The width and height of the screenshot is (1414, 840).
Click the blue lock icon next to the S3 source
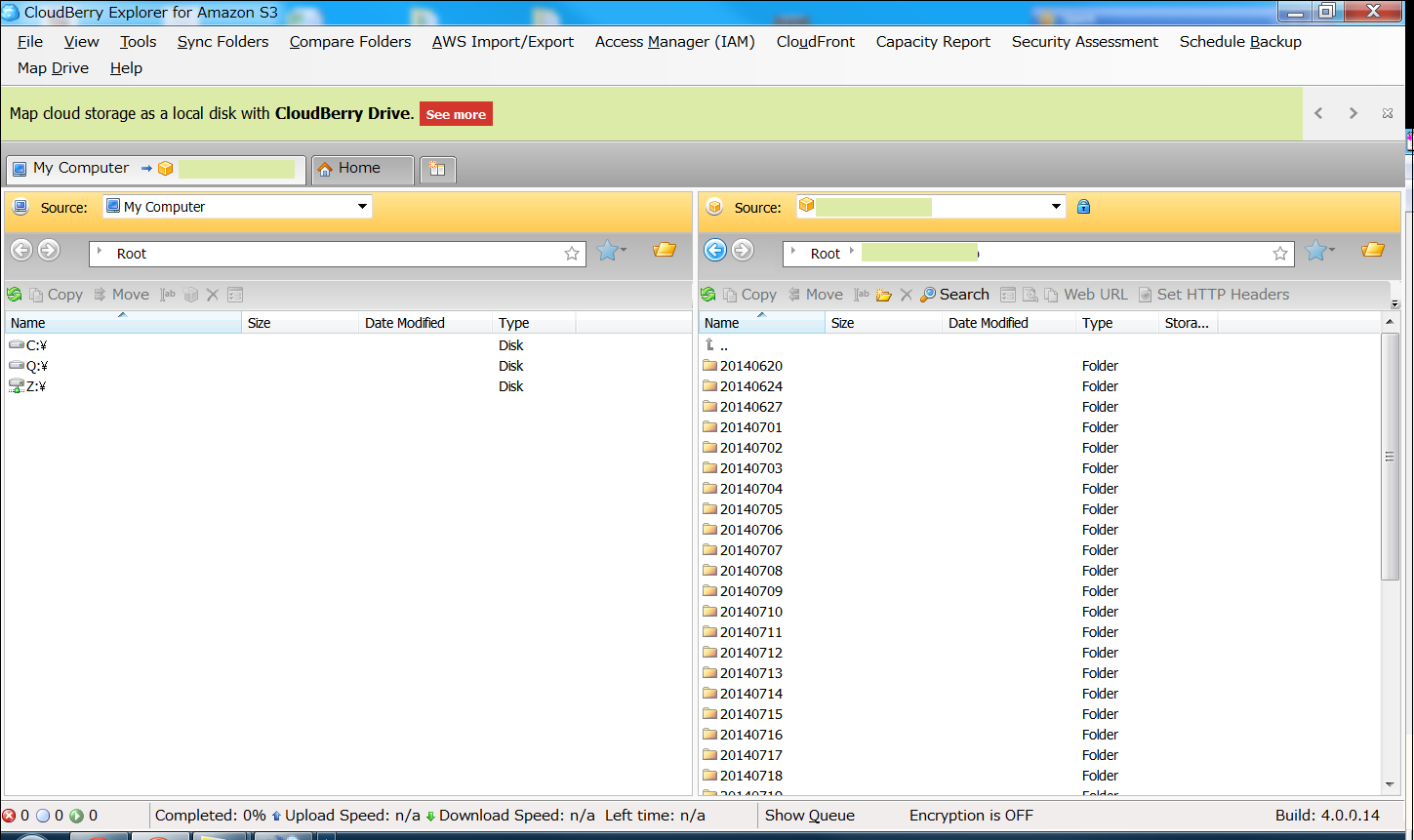[1083, 207]
